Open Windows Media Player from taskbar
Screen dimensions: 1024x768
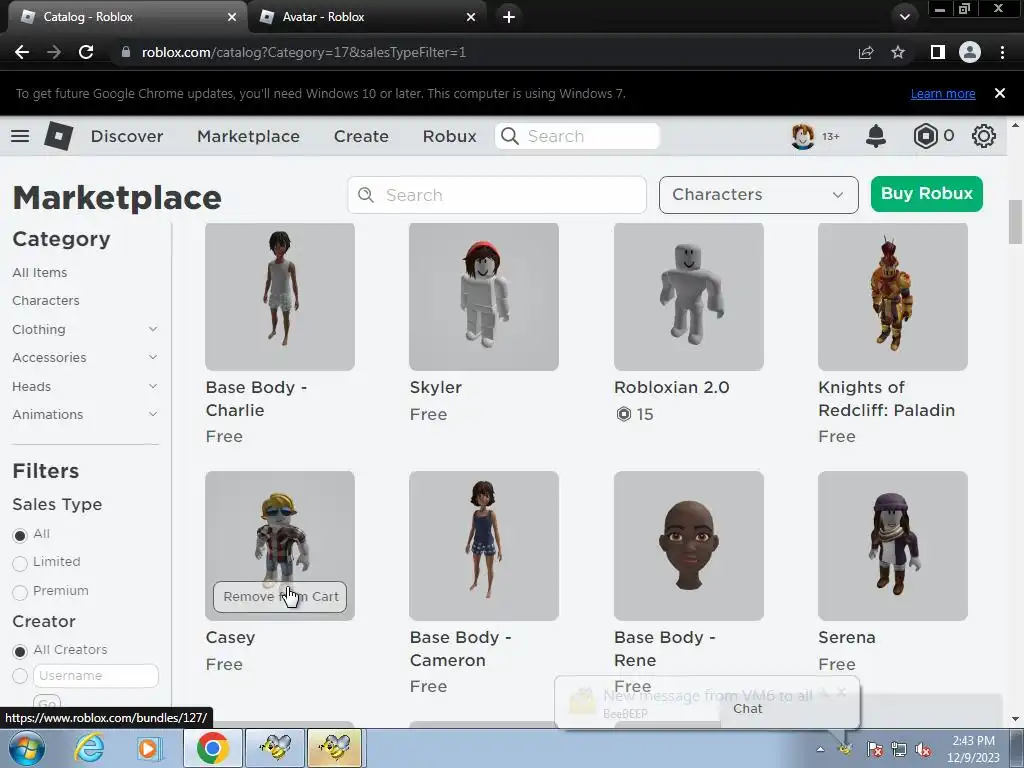point(148,748)
